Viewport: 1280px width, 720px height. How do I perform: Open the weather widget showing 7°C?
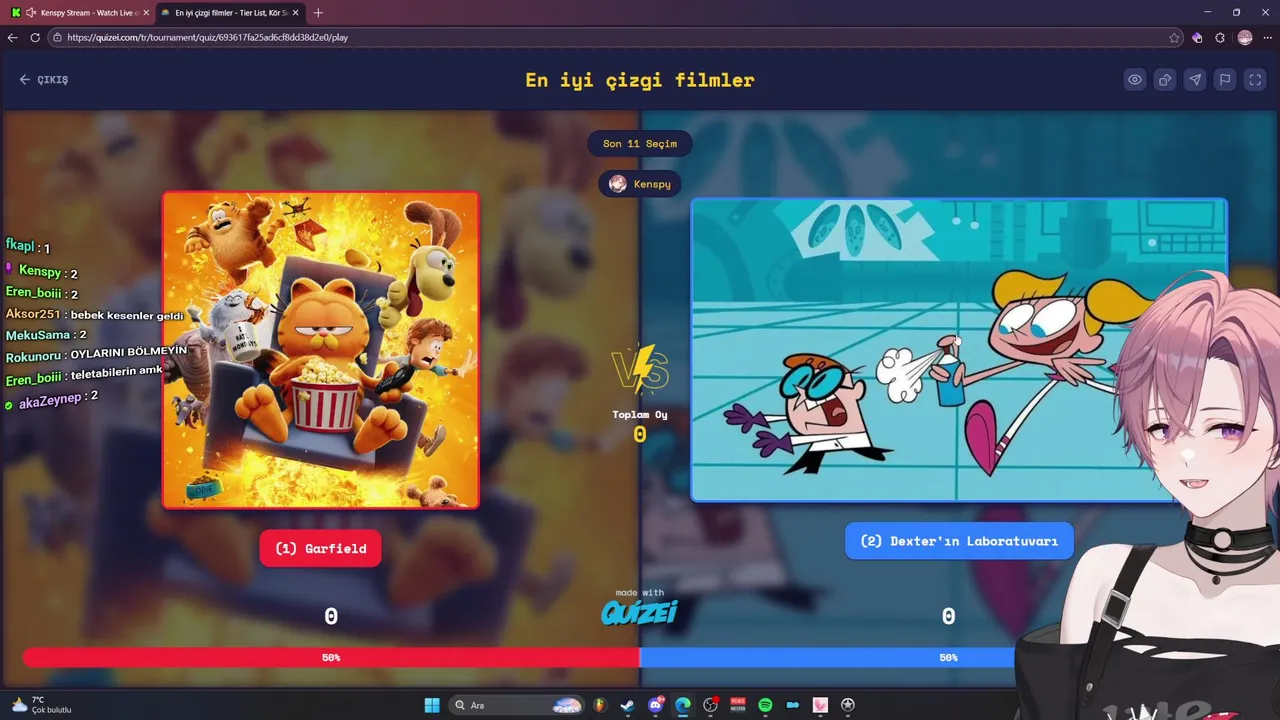[40, 705]
